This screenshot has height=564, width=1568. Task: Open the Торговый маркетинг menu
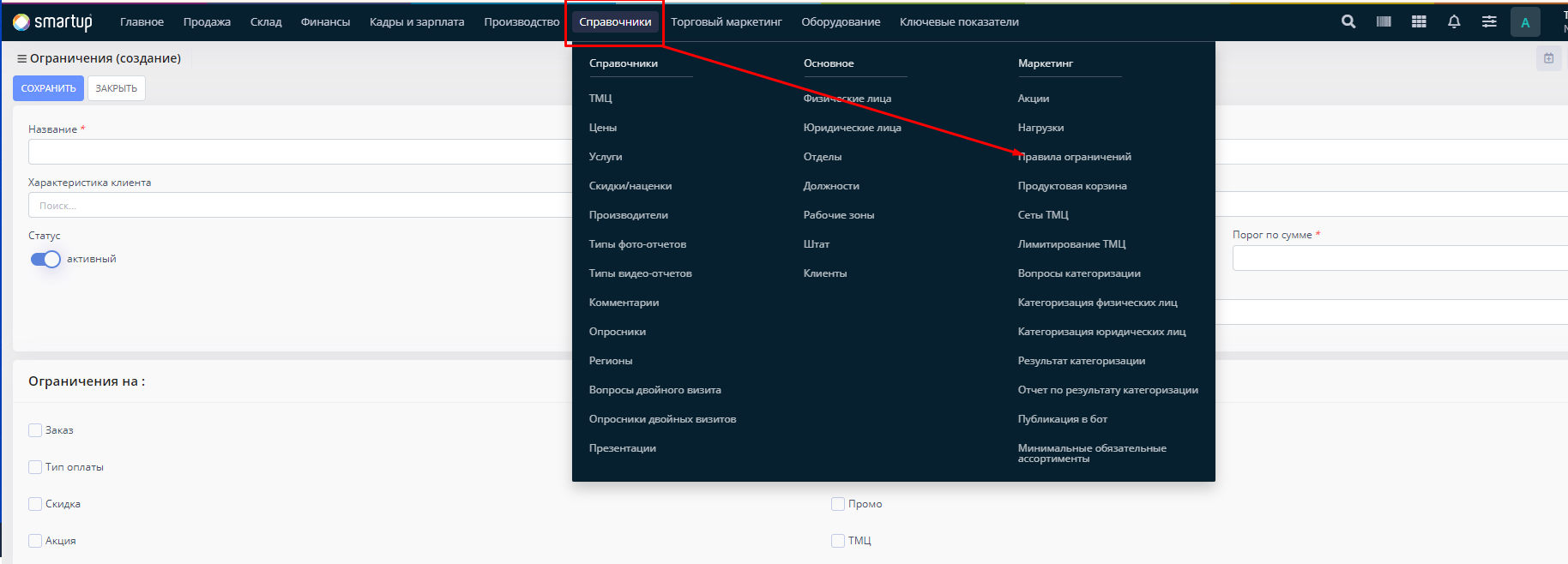click(x=727, y=22)
